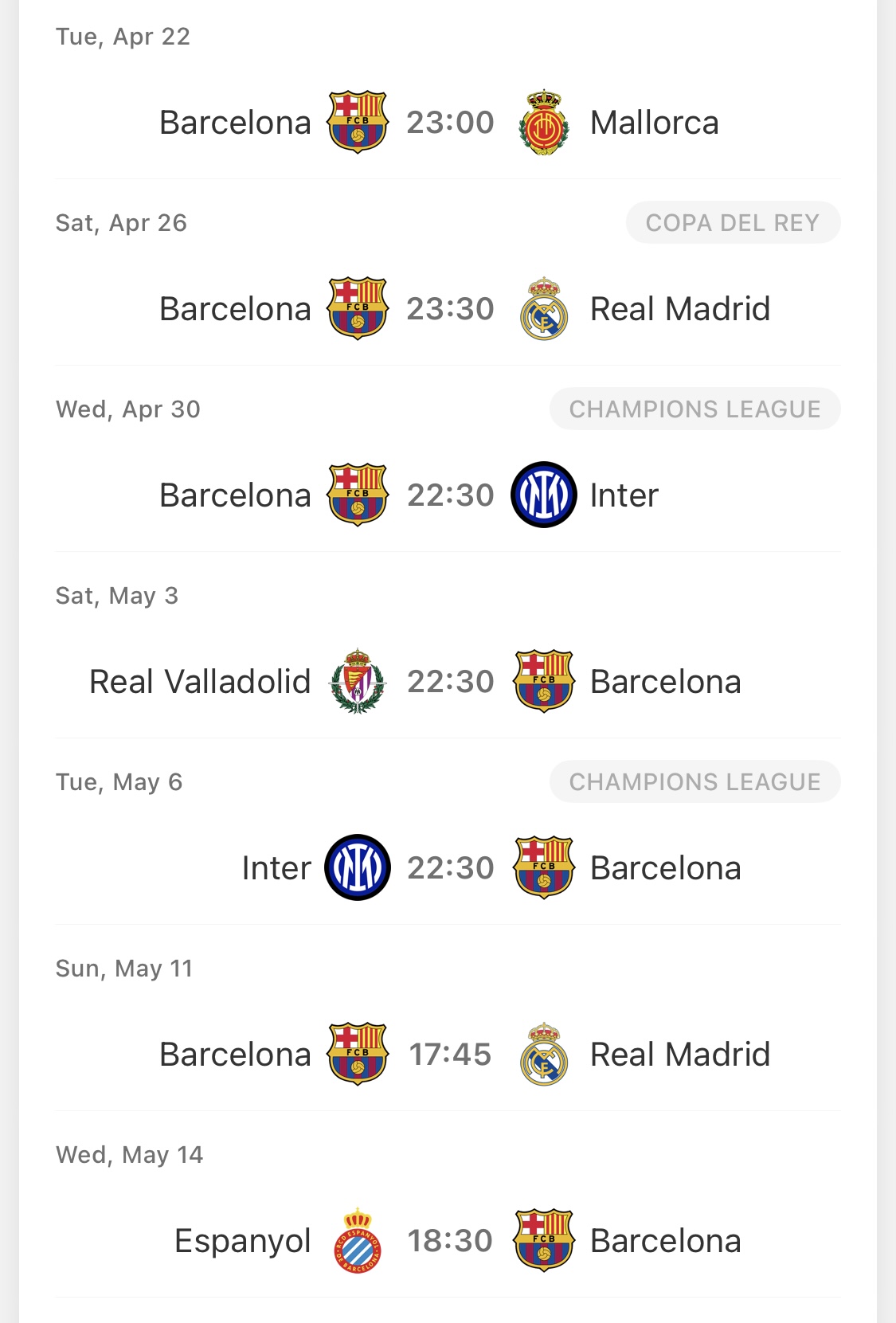Tap the 17:45 kickoff time

click(450, 1055)
